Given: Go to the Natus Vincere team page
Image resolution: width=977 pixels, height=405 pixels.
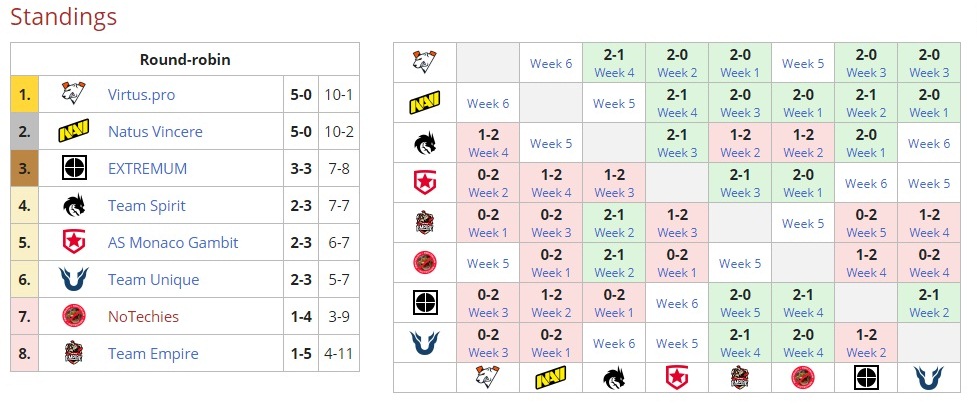Looking at the screenshot, I should (x=155, y=132).
